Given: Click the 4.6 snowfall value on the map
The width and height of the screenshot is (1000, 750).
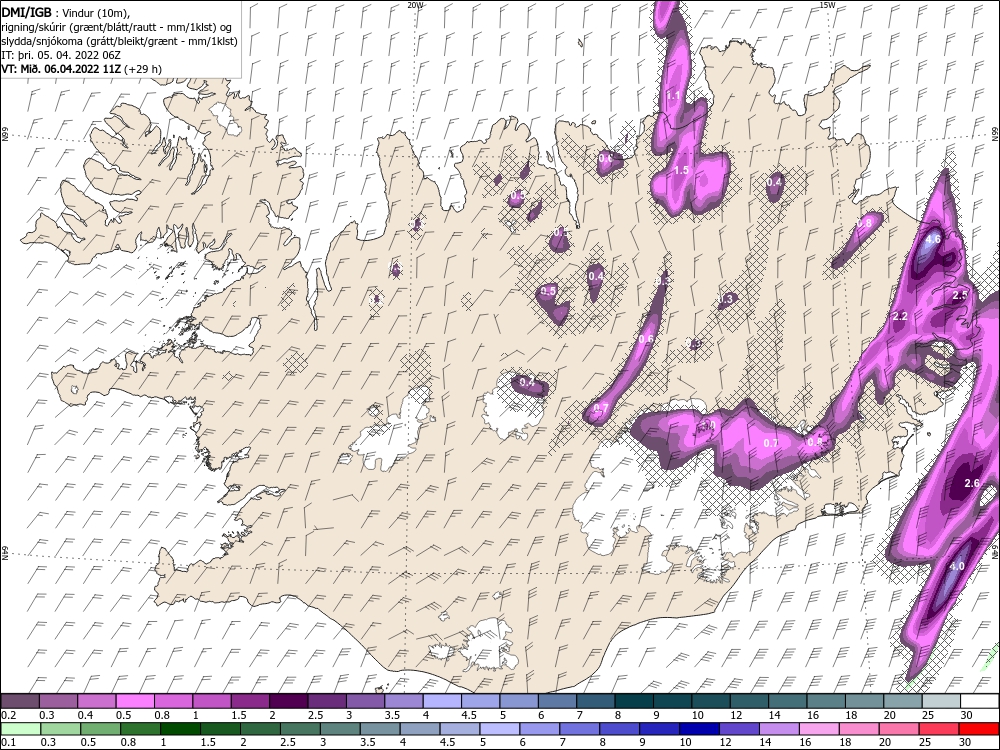Looking at the screenshot, I should 933,240.
